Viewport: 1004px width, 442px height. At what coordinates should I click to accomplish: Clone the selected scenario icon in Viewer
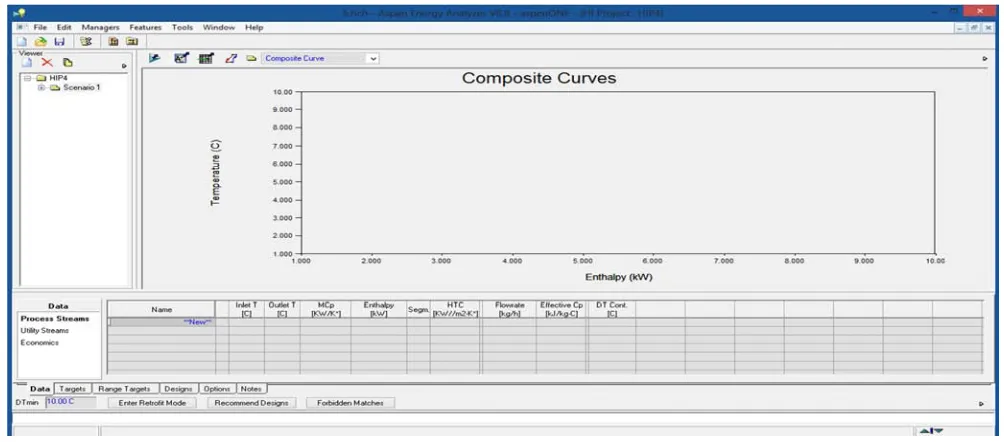click(68, 63)
